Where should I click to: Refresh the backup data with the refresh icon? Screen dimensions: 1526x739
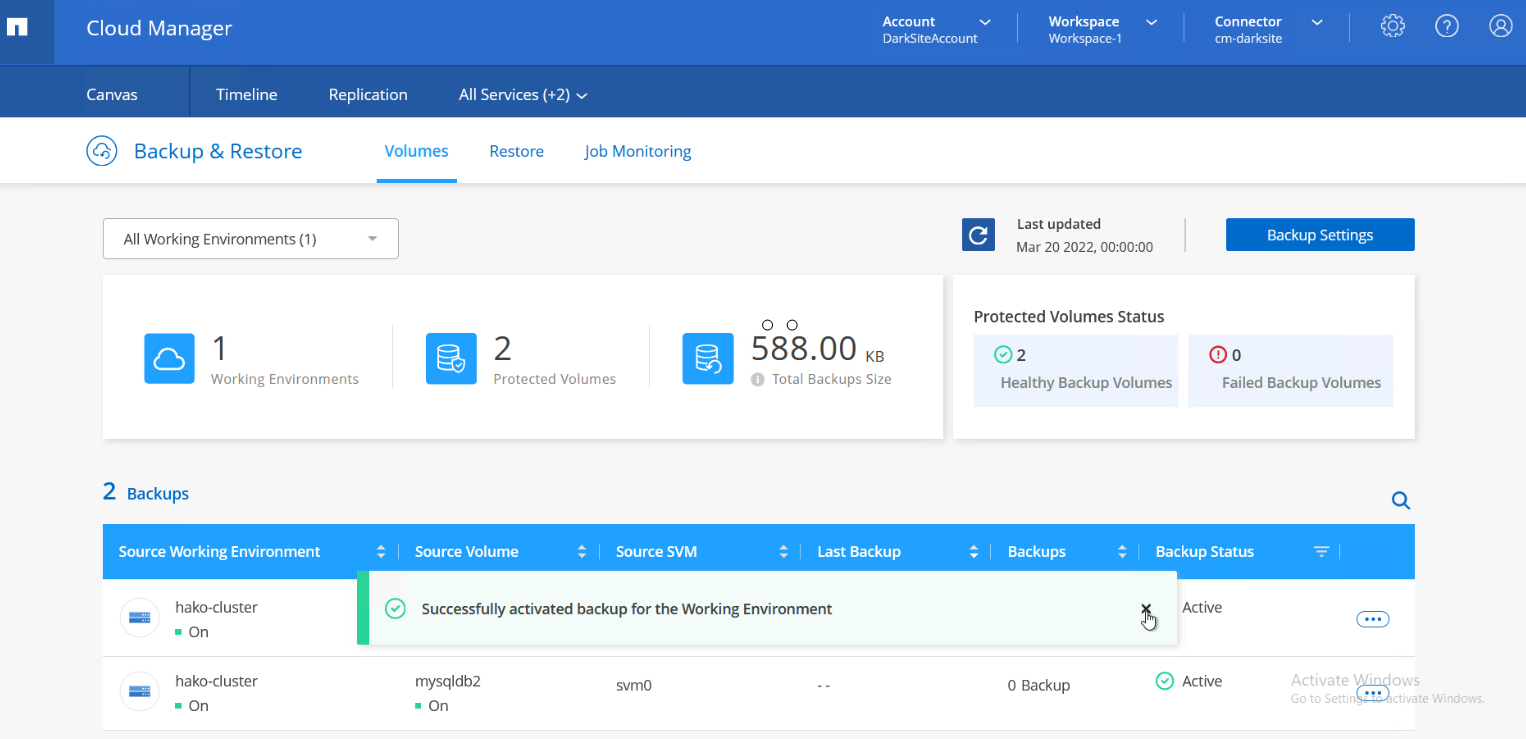coord(978,234)
